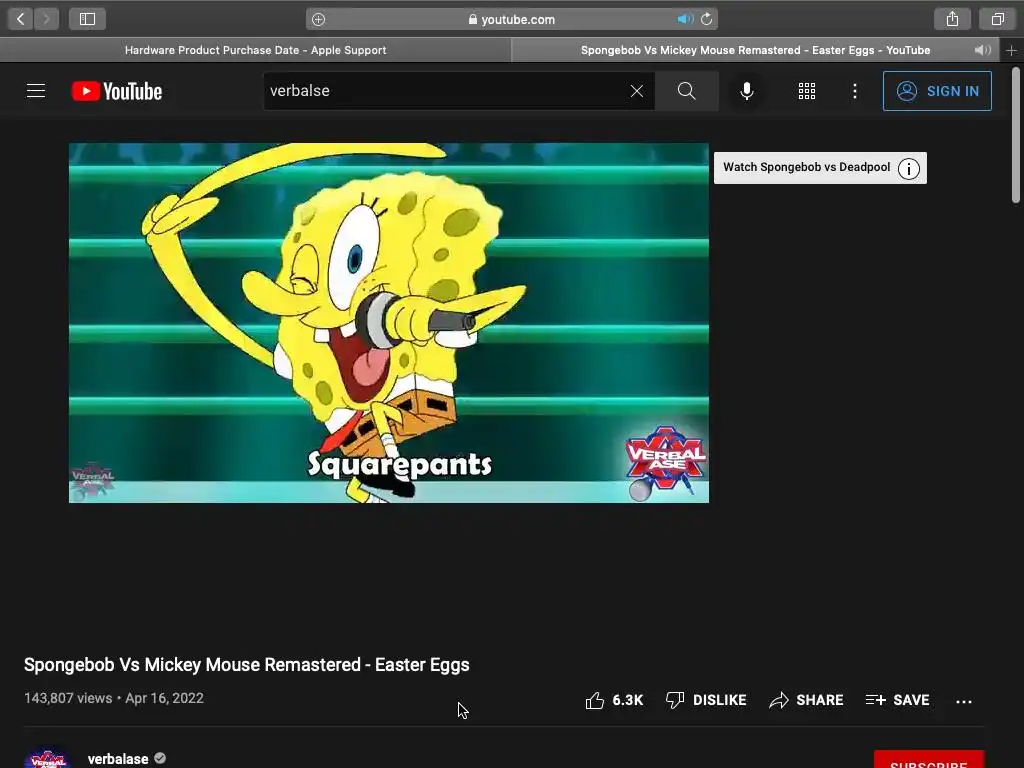Click the youtube.com address bar
Viewport: 1024px width, 768px height.
pos(511,19)
